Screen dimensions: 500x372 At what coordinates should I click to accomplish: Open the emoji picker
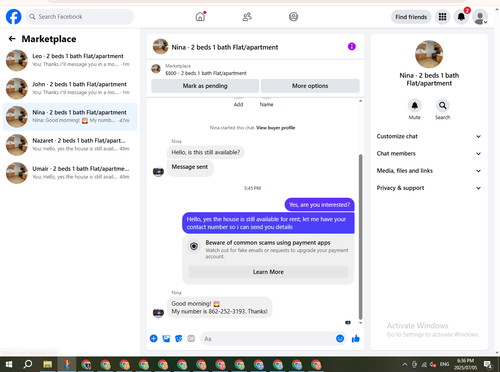click(340, 339)
